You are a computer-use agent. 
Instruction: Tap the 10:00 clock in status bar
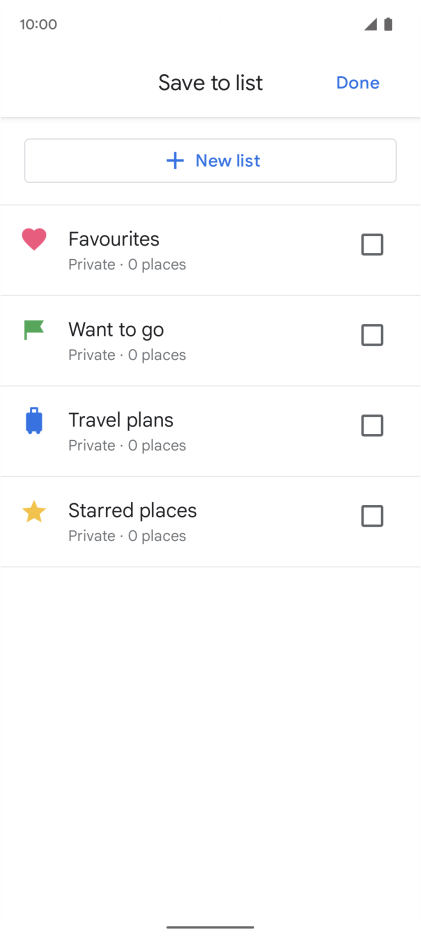tap(38, 24)
